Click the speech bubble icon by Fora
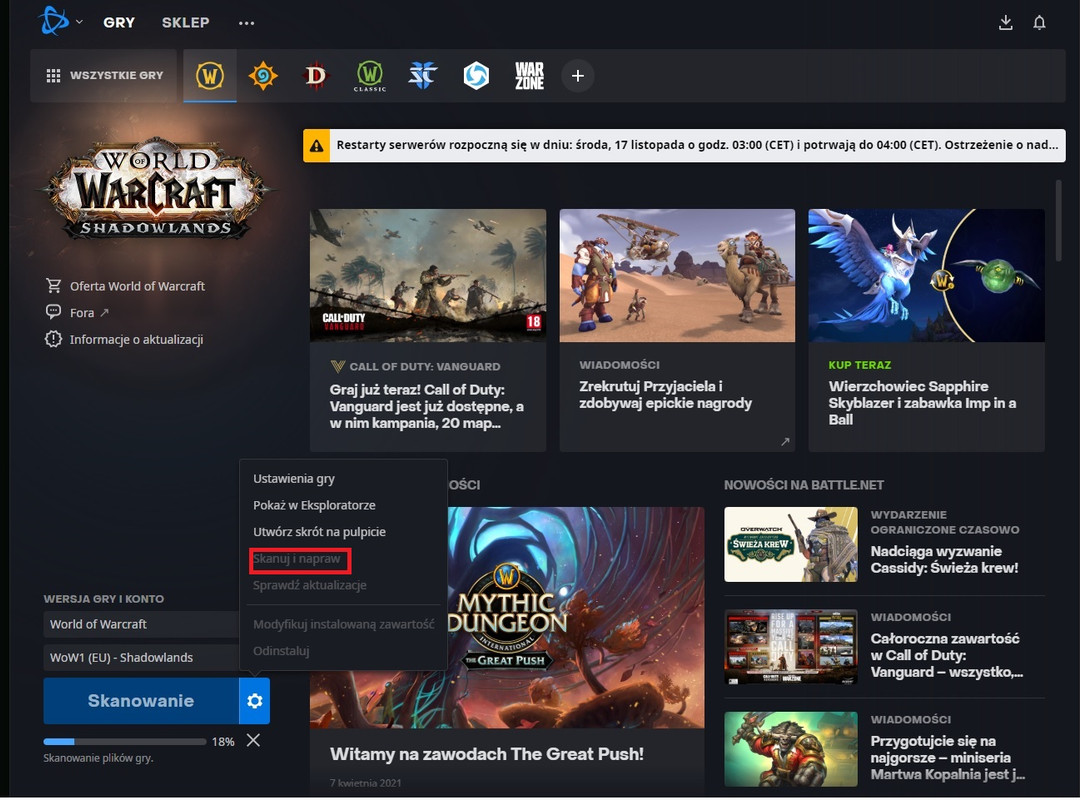This screenshot has height=800, width=1081. (x=53, y=312)
